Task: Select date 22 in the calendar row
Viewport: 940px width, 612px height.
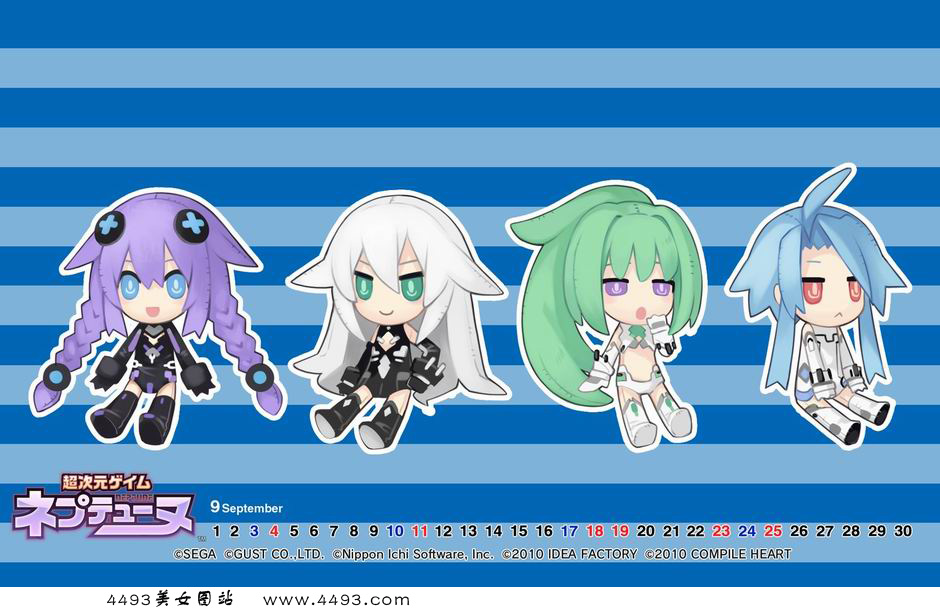Action: 695,531
